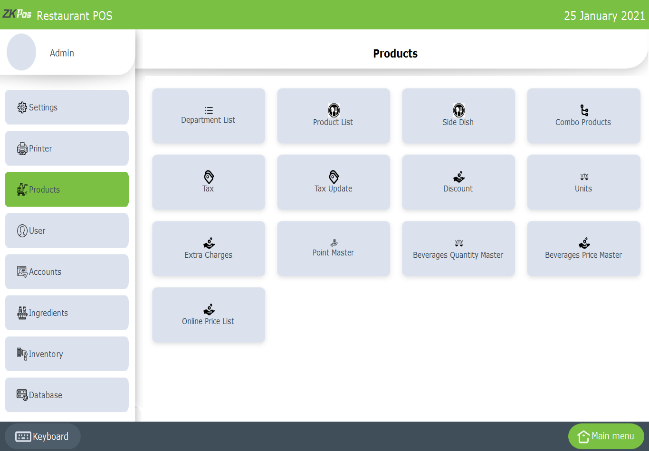Click the Products page heading
The width and height of the screenshot is (649, 451).
click(395, 53)
